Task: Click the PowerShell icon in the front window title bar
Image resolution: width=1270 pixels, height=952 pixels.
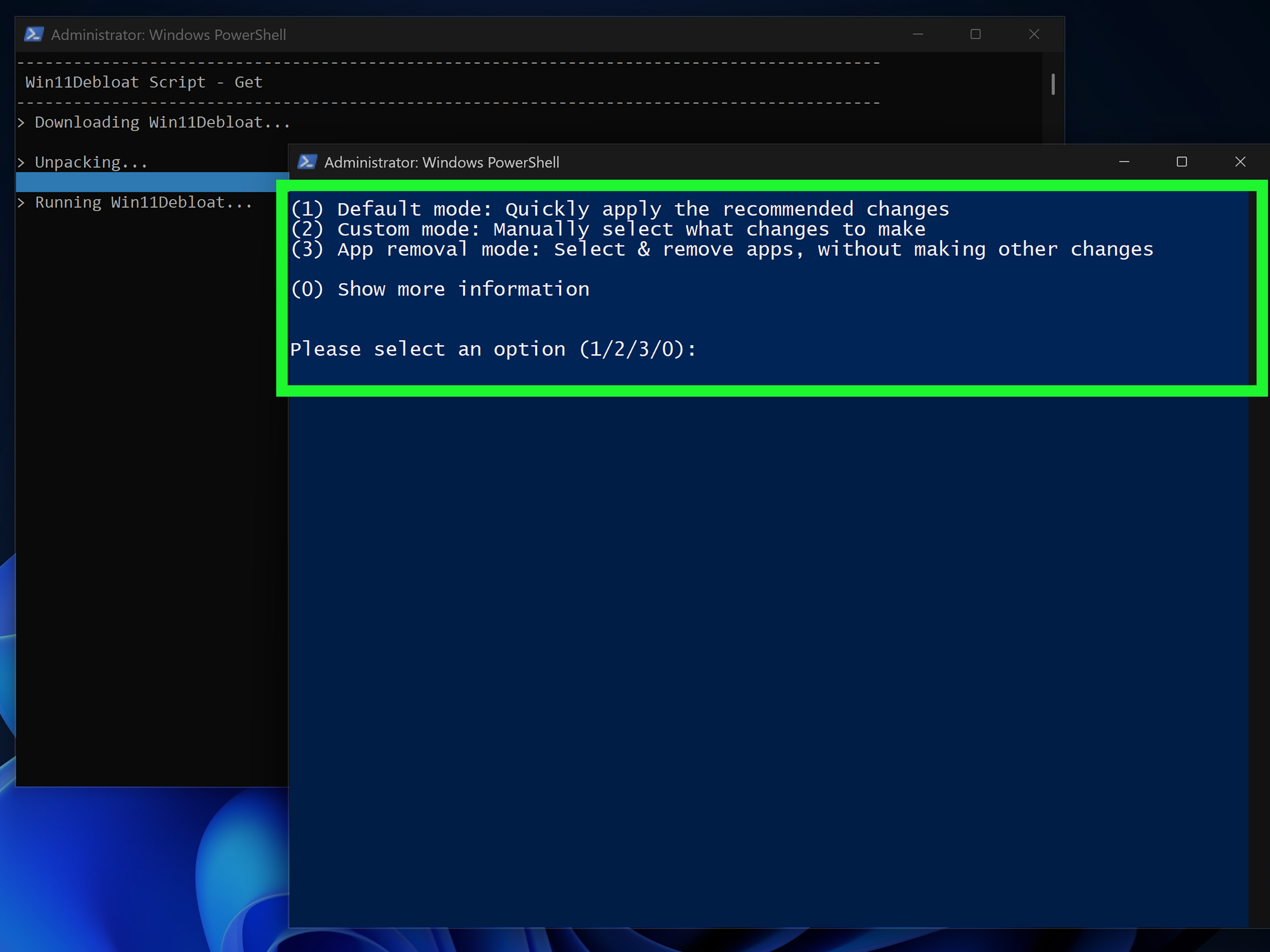Action: [308, 162]
